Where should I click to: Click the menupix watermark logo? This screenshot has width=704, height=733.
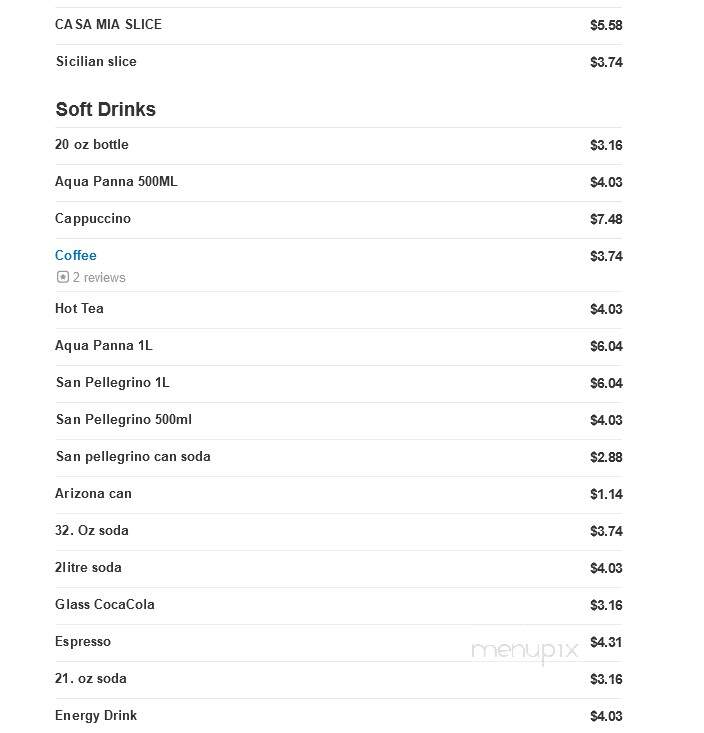tap(525, 651)
